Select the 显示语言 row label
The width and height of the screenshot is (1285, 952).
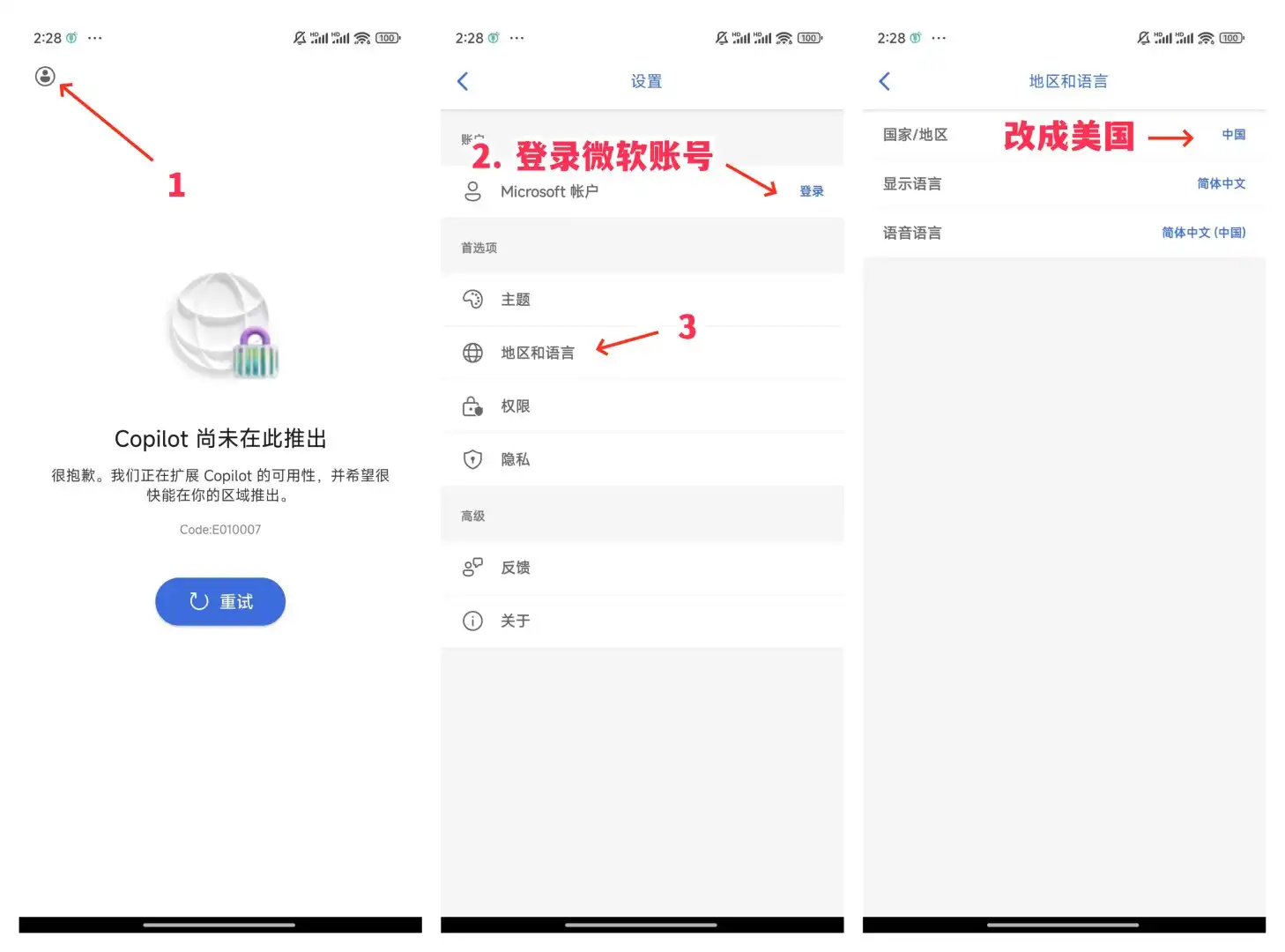[912, 183]
